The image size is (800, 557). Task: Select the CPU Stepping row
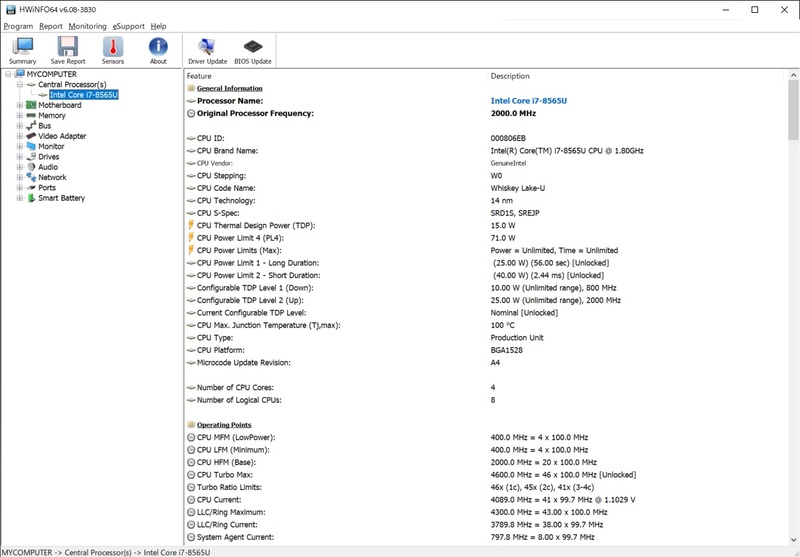point(485,175)
